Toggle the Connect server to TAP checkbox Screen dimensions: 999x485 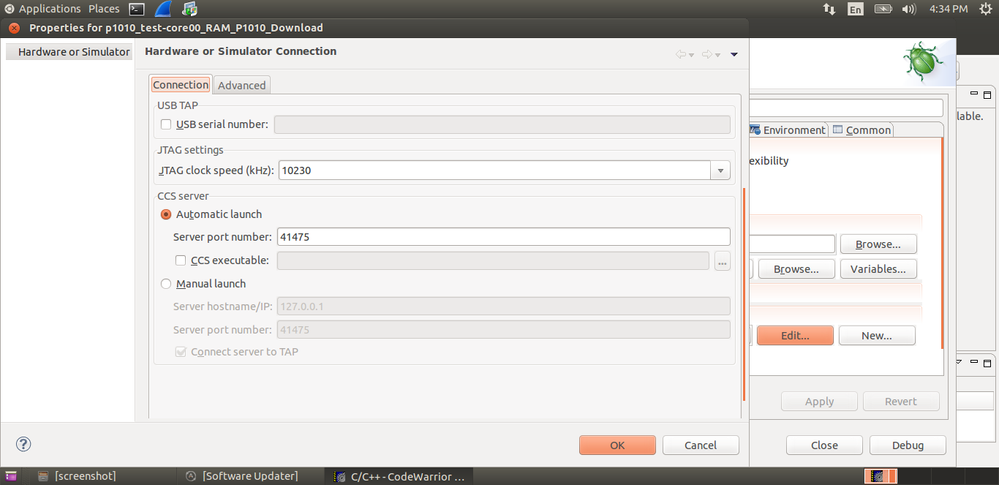click(180, 351)
